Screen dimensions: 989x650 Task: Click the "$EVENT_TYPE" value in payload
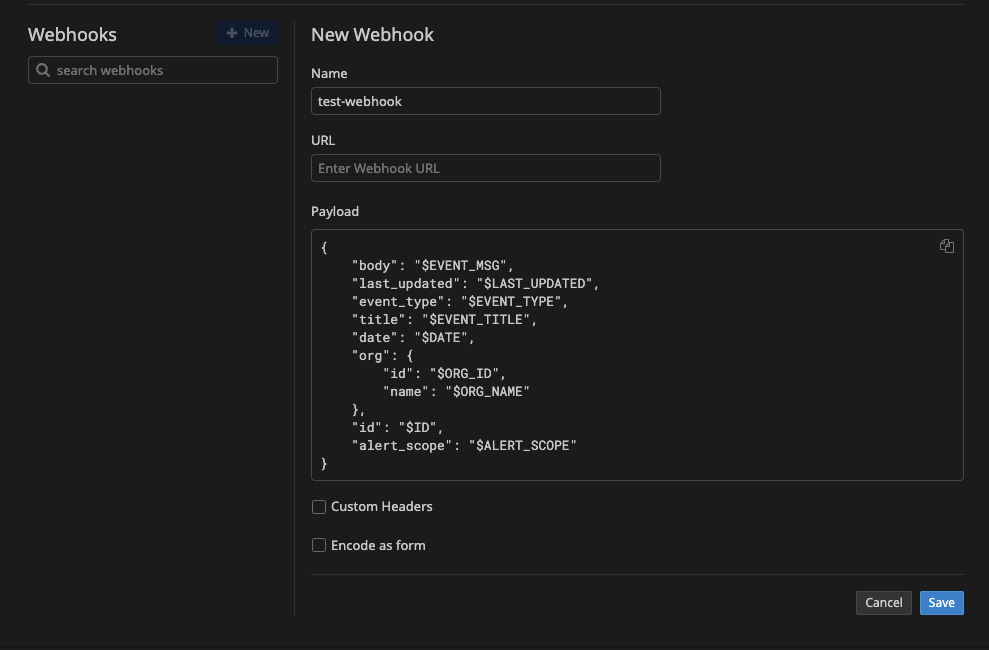click(511, 301)
